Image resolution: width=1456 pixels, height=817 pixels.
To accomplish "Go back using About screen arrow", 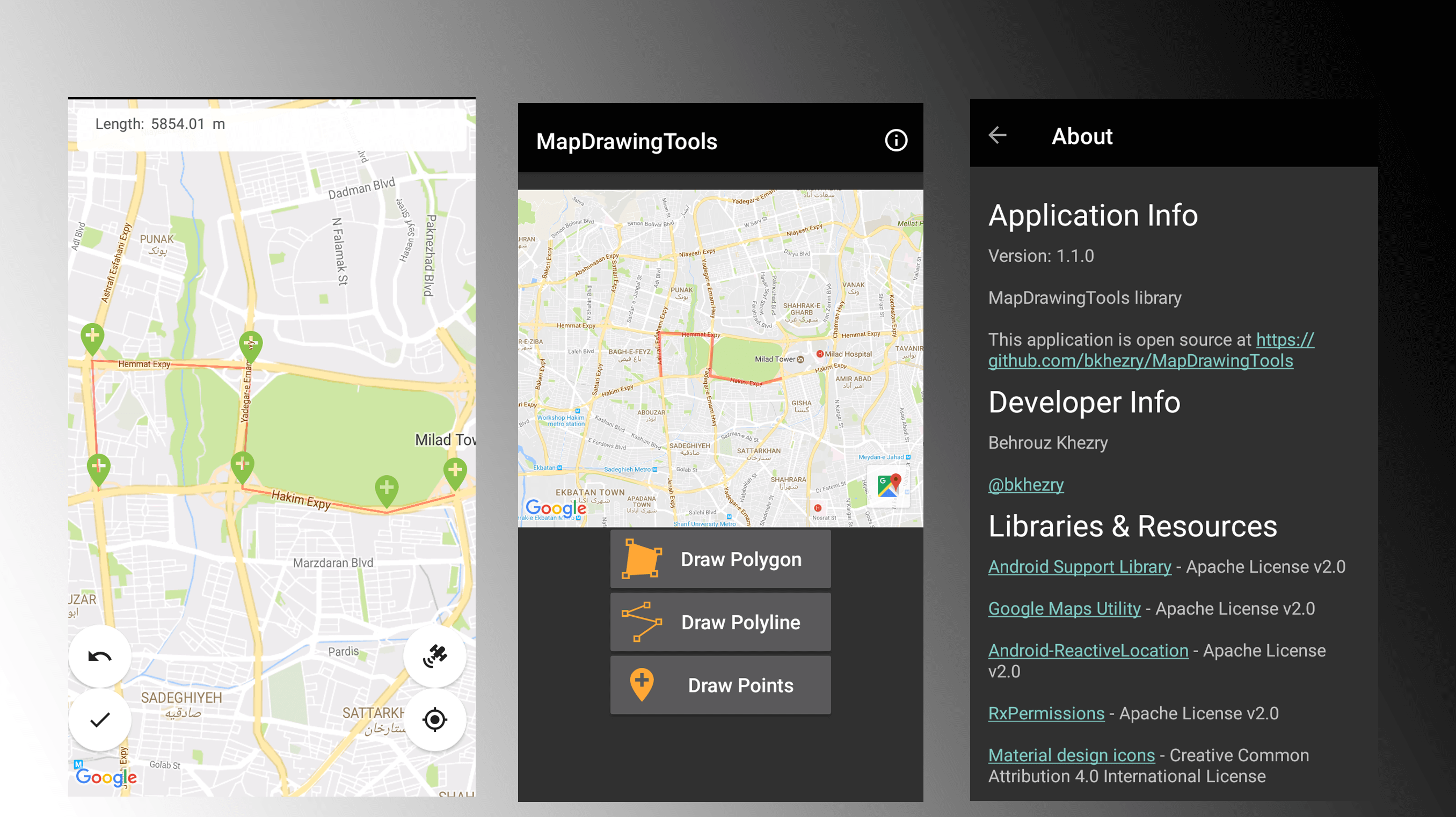I will tap(998, 136).
